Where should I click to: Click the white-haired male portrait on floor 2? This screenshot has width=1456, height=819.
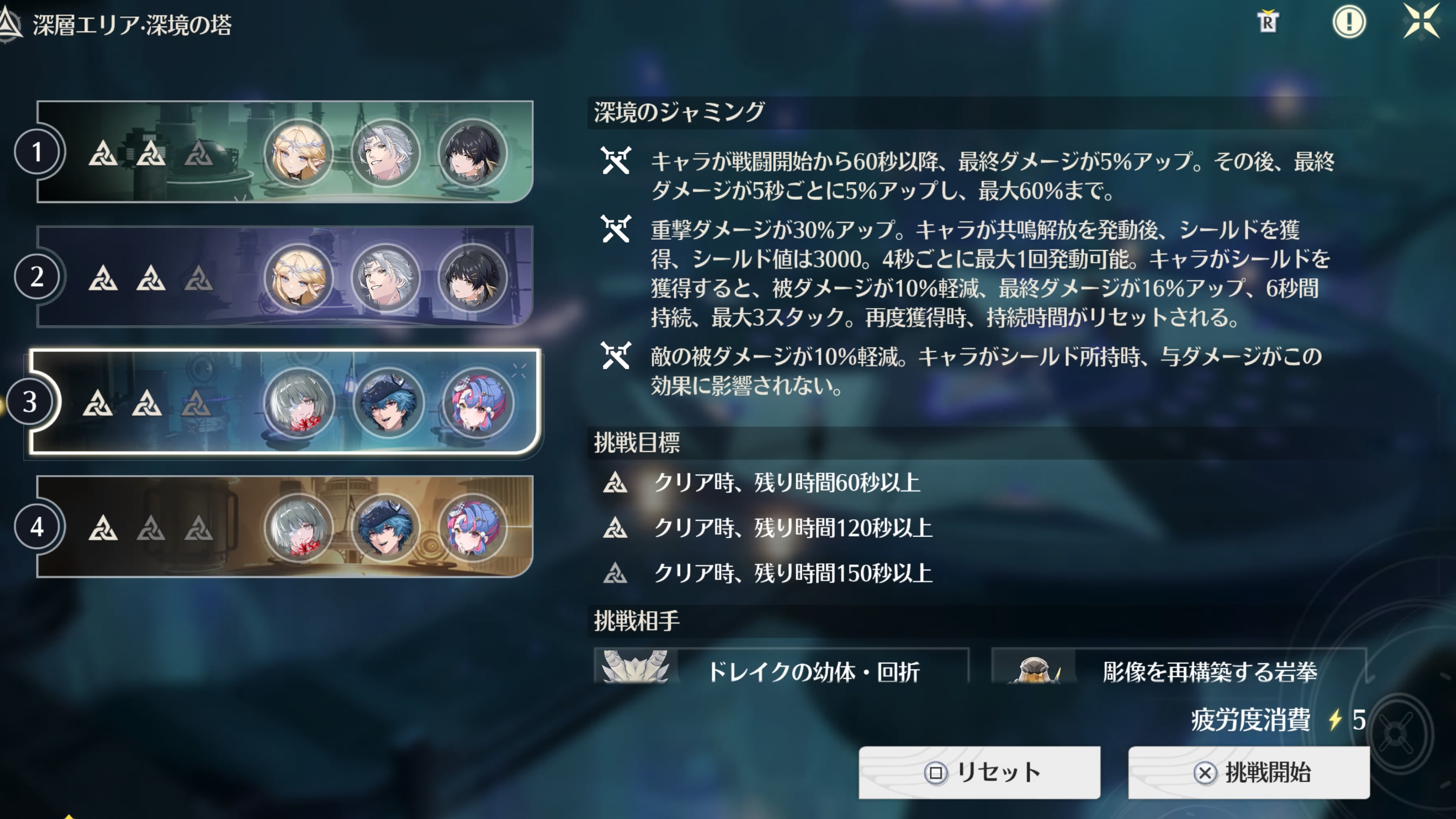tap(386, 277)
